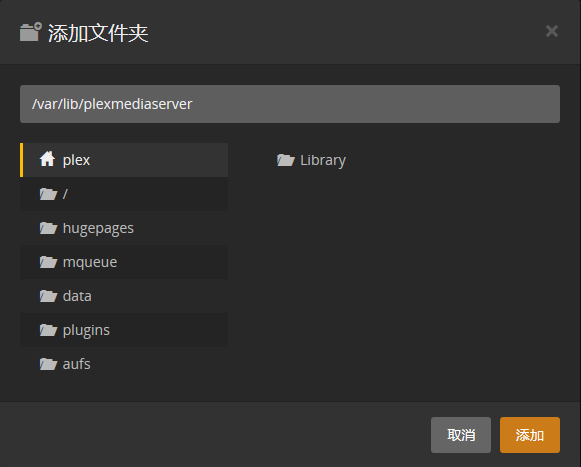Click the aufs folder icon
Viewport: 581px width, 467px height.
(49, 364)
